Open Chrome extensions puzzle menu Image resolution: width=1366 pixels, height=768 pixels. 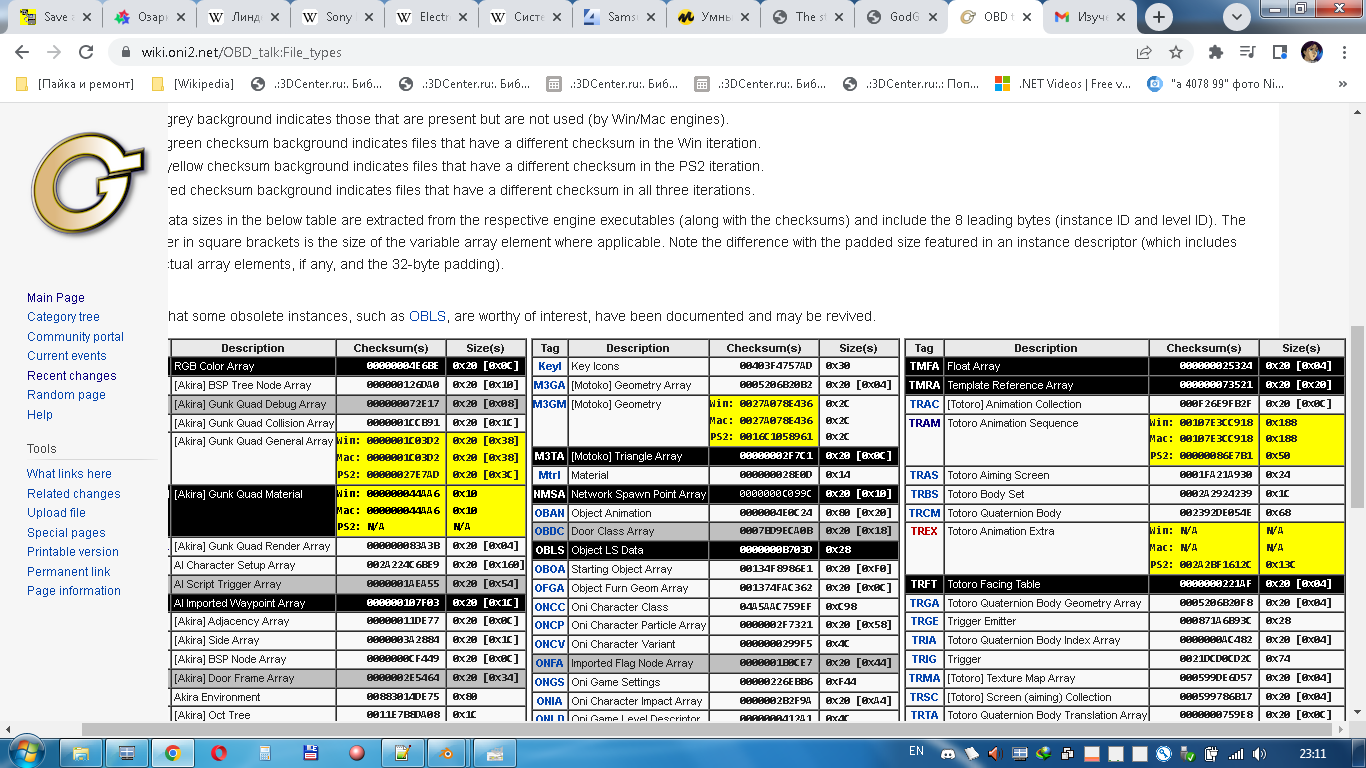pos(1216,52)
